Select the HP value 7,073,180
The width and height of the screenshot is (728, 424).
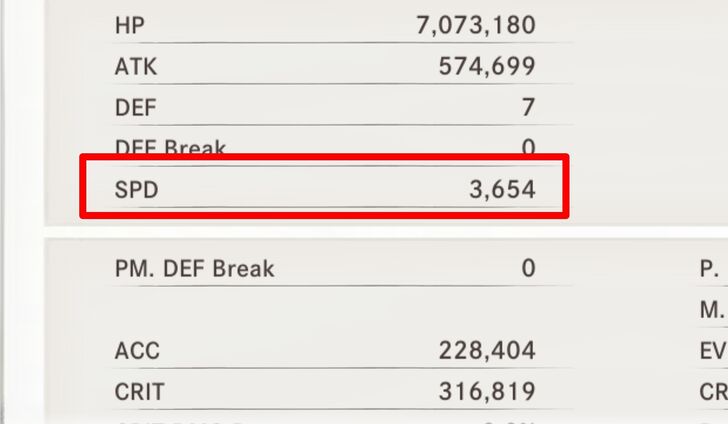pyautogui.click(x=475, y=25)
